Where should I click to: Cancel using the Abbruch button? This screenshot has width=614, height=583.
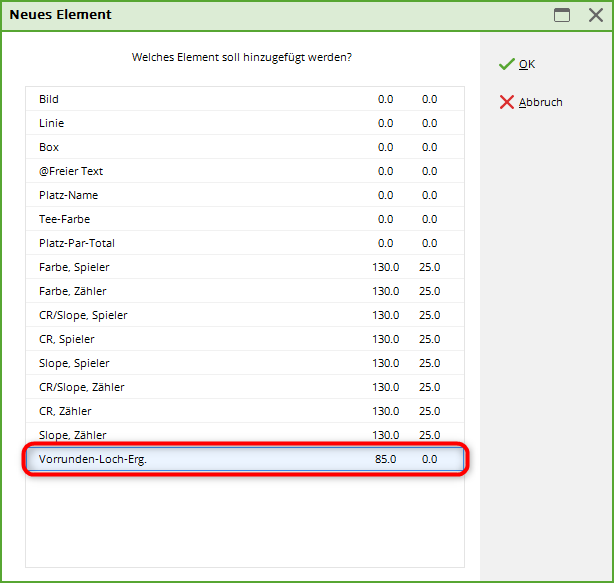coord(540,102)
